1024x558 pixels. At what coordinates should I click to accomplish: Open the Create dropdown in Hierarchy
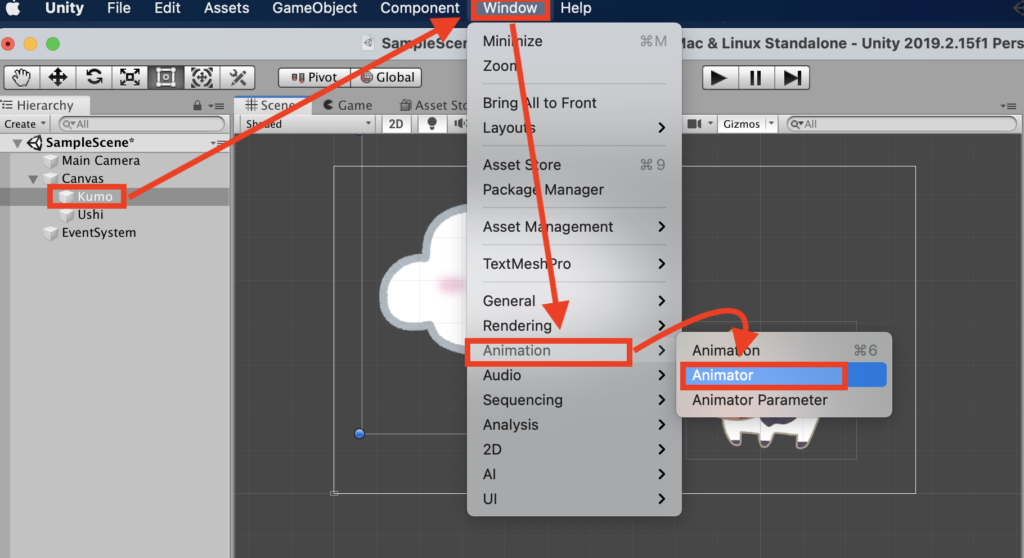tap(25, 124)
